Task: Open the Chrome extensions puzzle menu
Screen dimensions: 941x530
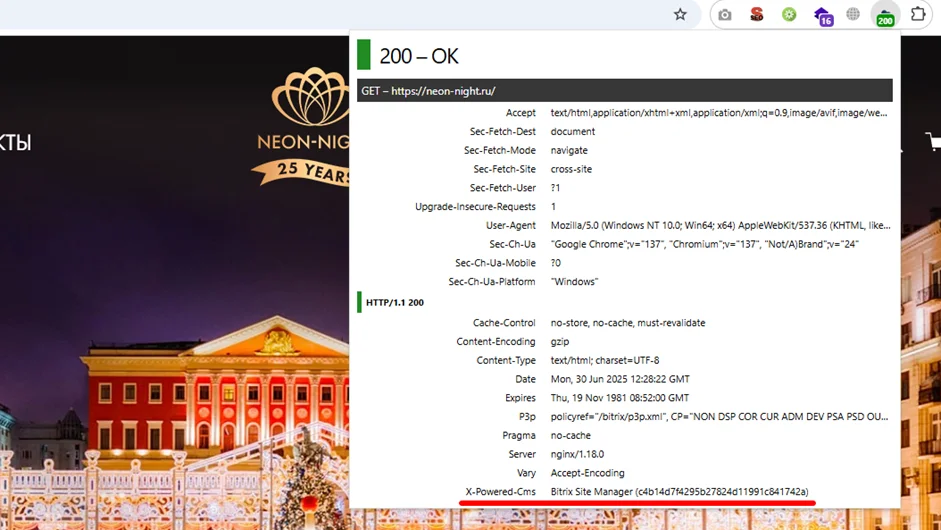Action: click(x=918, y=14)
